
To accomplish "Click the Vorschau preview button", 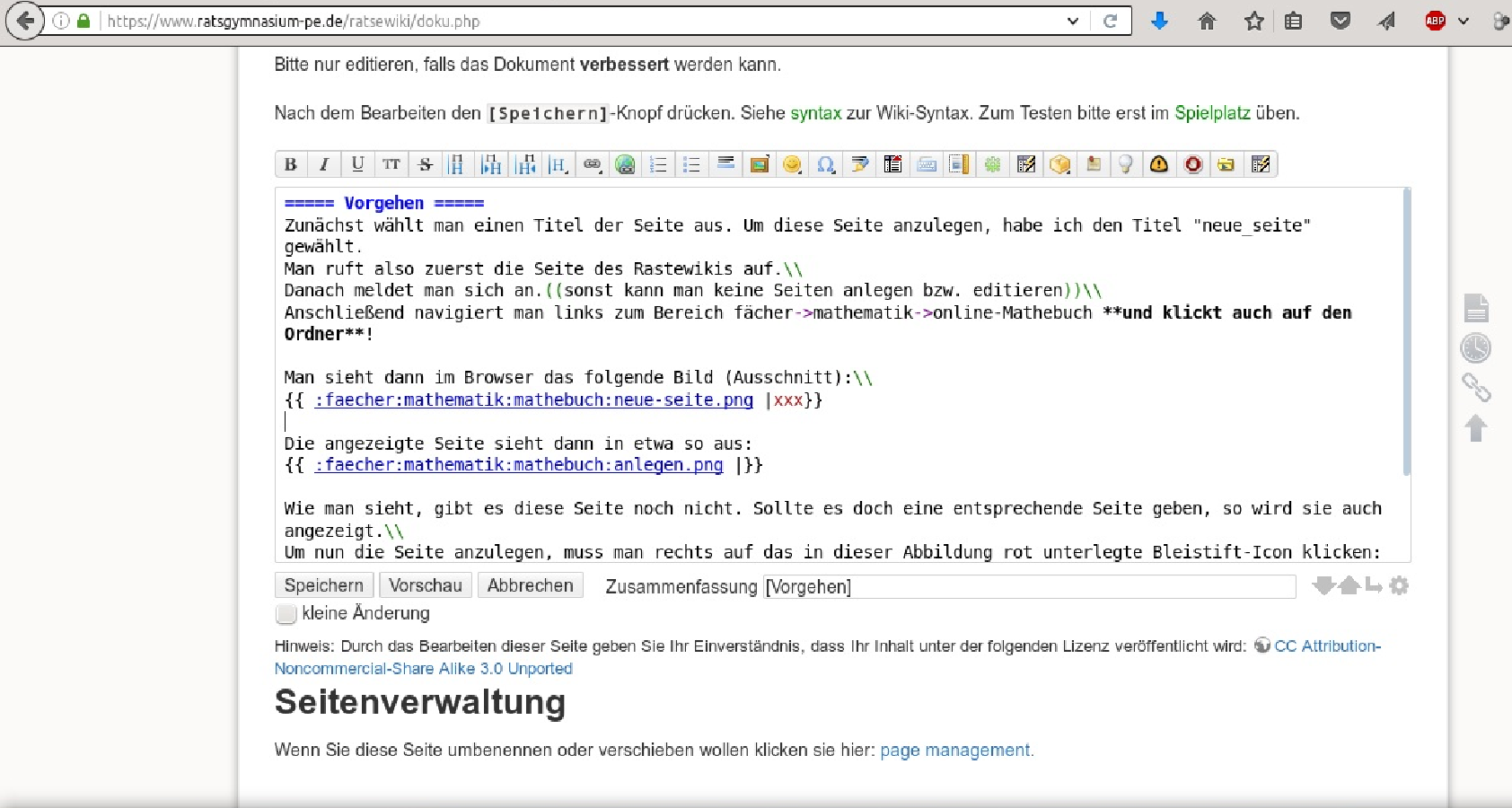I will (425, 585).
